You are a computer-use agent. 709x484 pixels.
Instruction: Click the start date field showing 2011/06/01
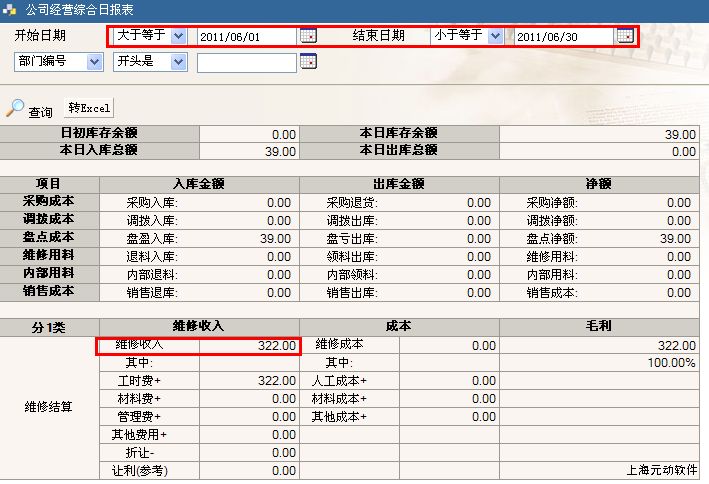click(246, 36)
